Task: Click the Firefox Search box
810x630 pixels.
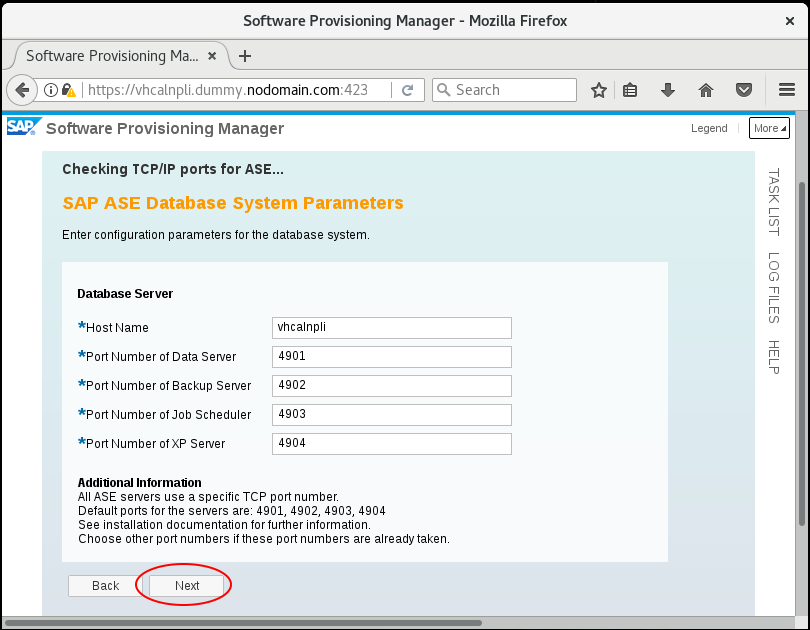Action: [504, 90]
